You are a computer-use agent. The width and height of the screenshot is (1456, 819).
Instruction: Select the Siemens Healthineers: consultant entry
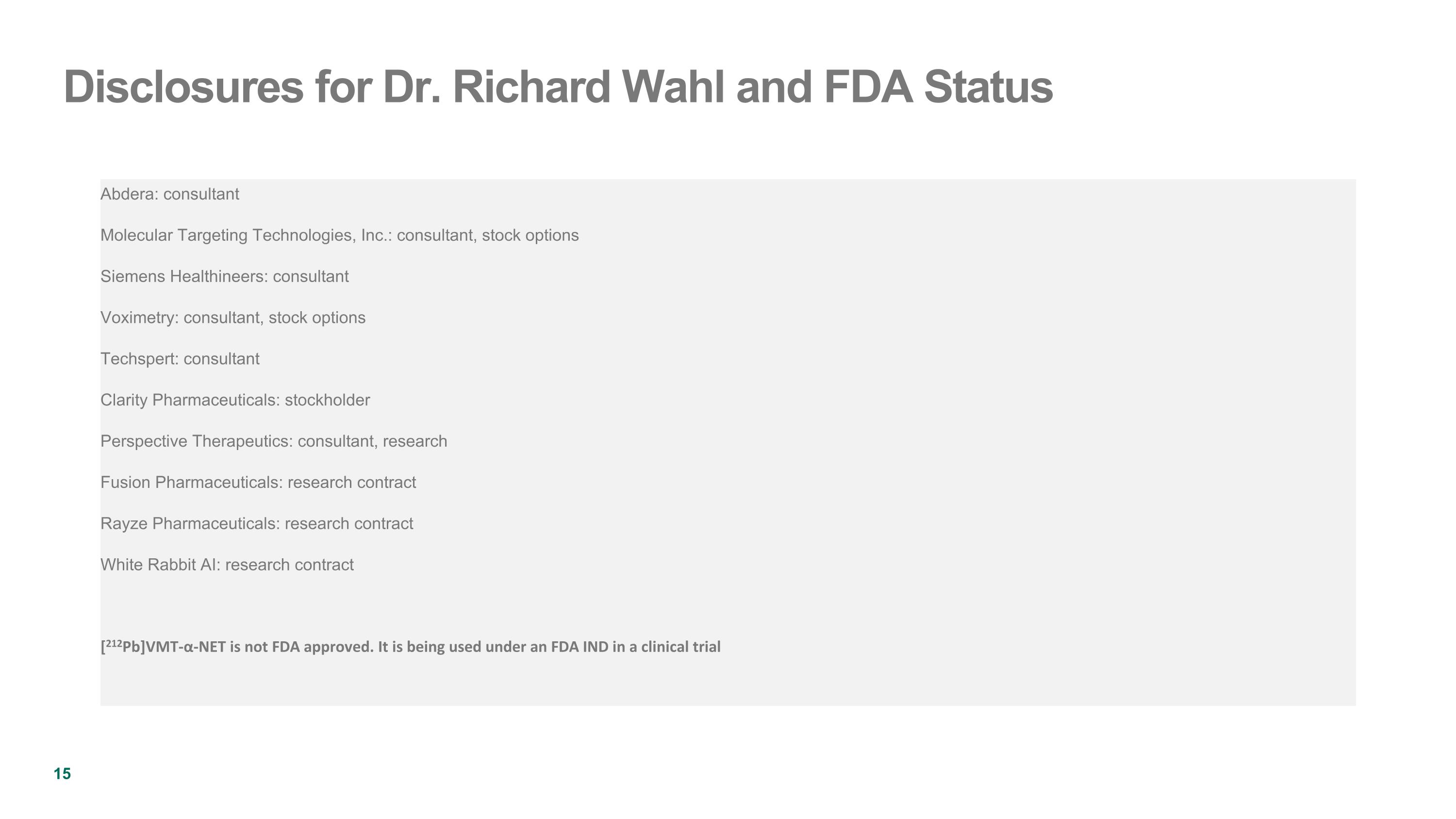click(224, 276)
